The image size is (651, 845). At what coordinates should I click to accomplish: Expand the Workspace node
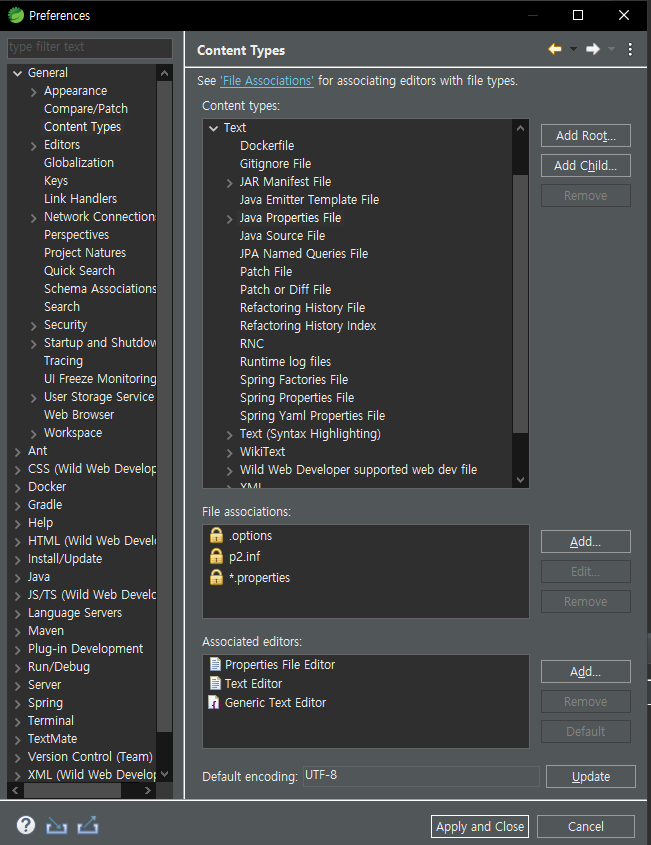(34, 434)
